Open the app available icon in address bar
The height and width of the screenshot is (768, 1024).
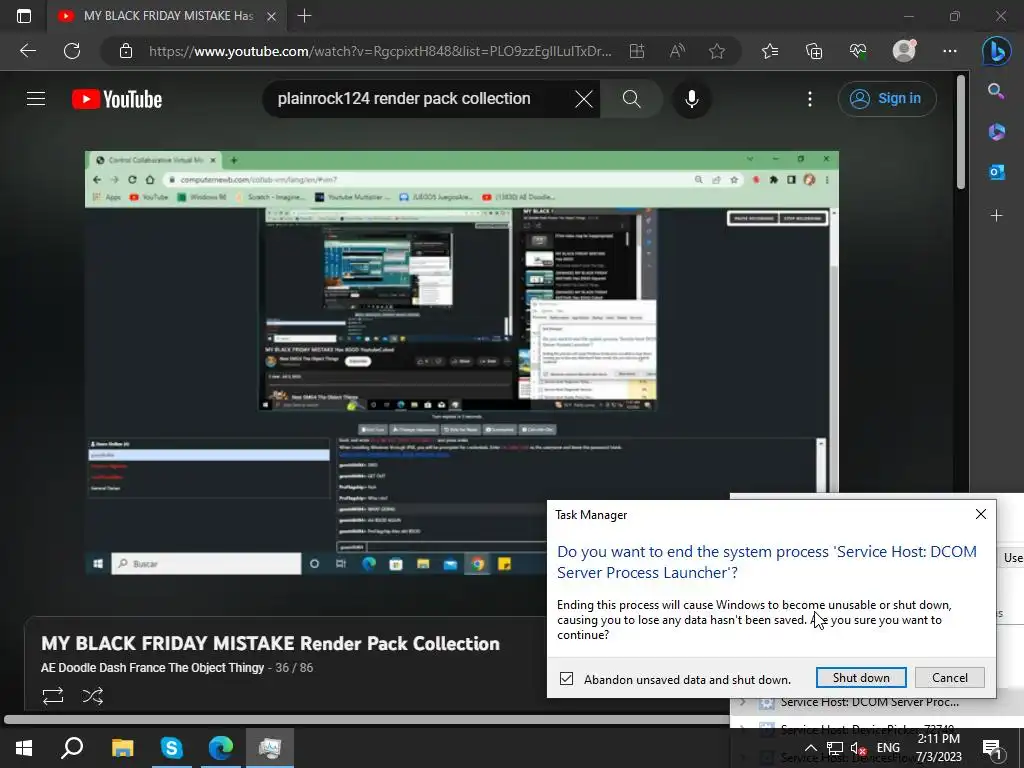[637, 51]
